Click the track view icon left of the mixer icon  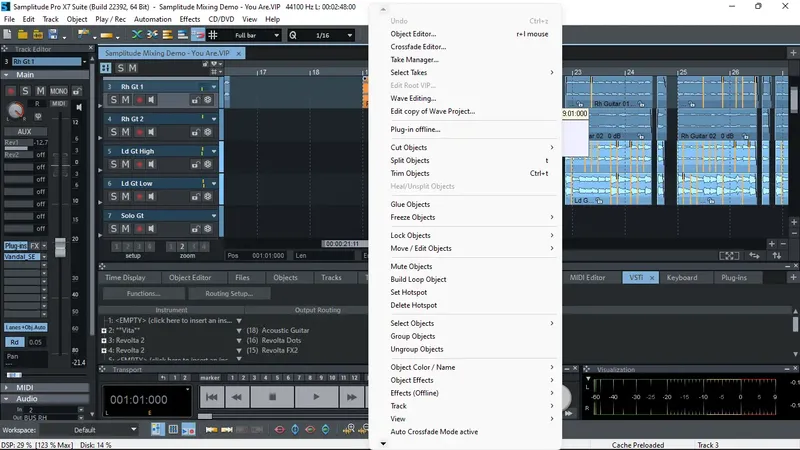[x=157, y=430]
